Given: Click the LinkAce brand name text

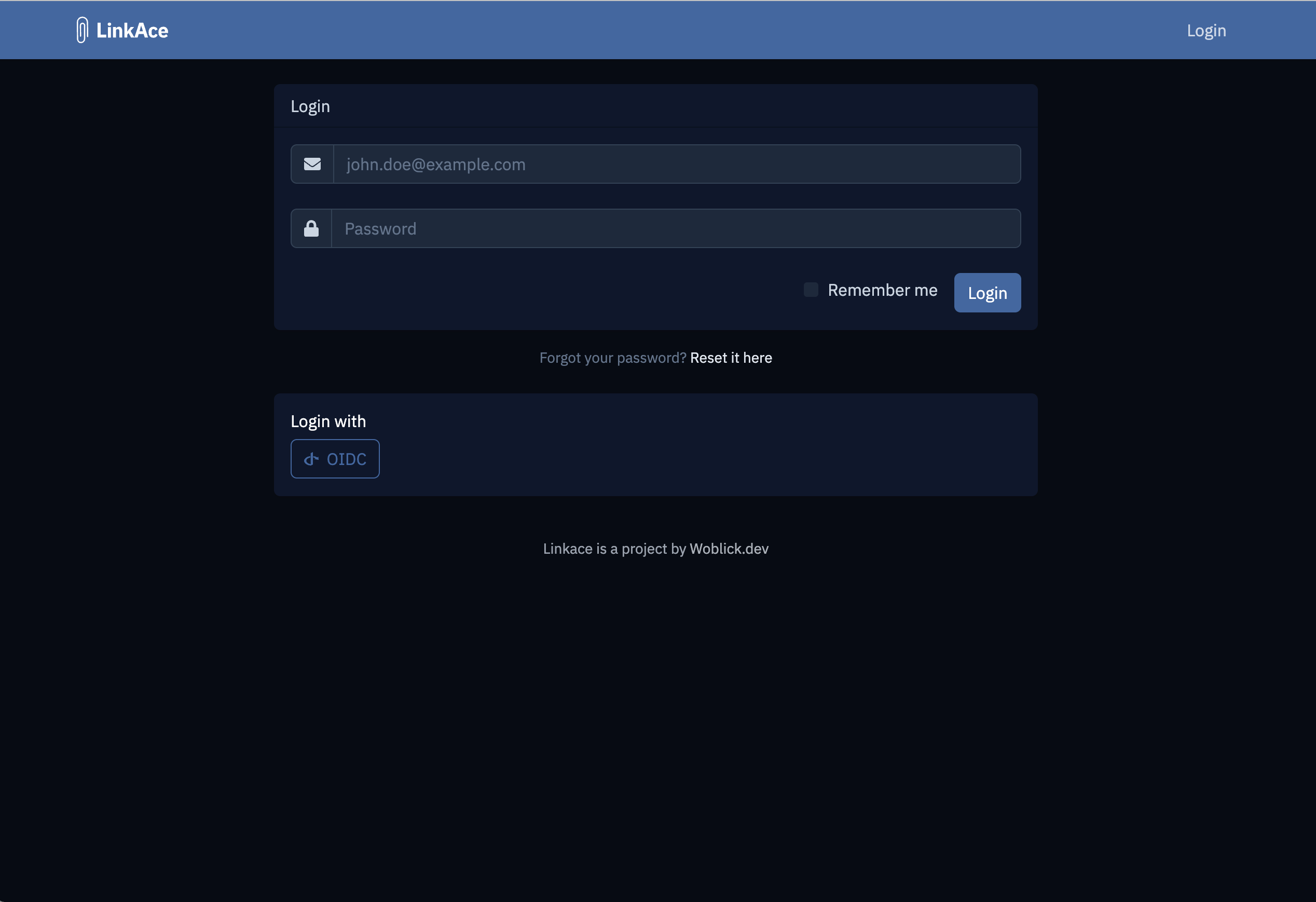Looking at the screenshot, I should [132, 31].
